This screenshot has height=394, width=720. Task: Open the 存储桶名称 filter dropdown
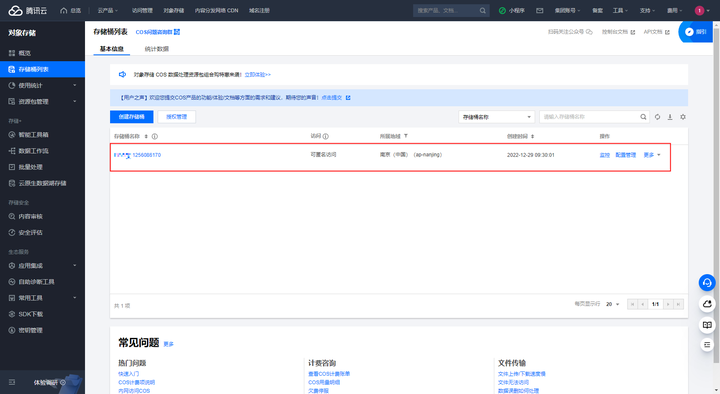[497, 117]
